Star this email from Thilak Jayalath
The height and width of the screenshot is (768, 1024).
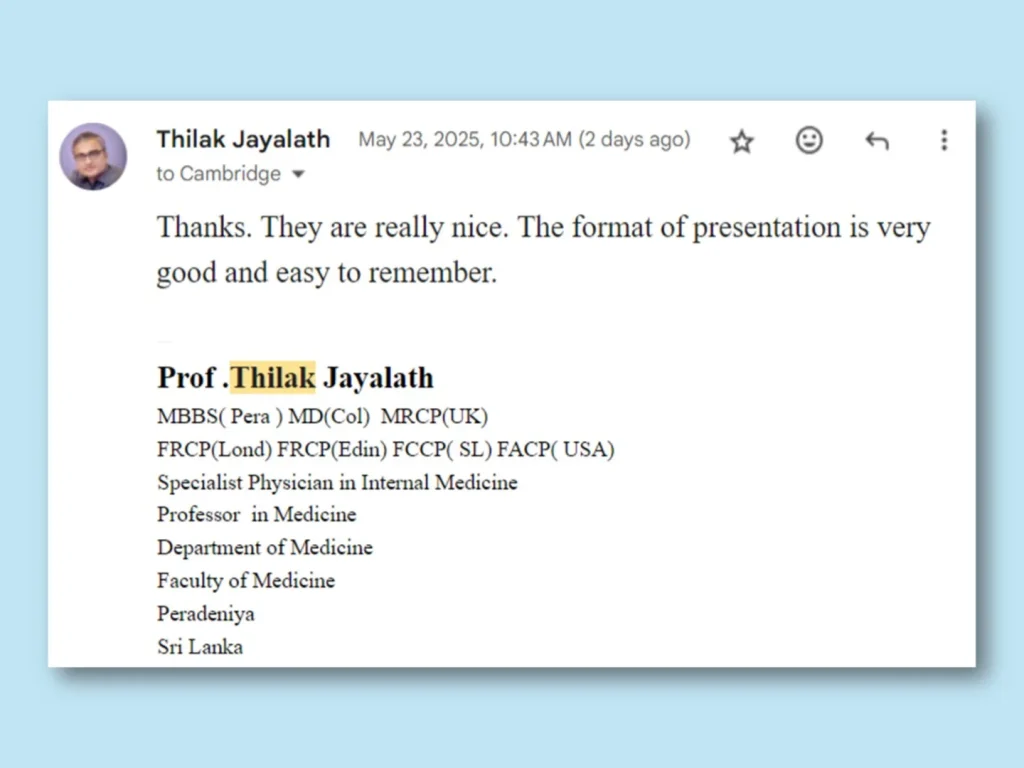point(742,141)
